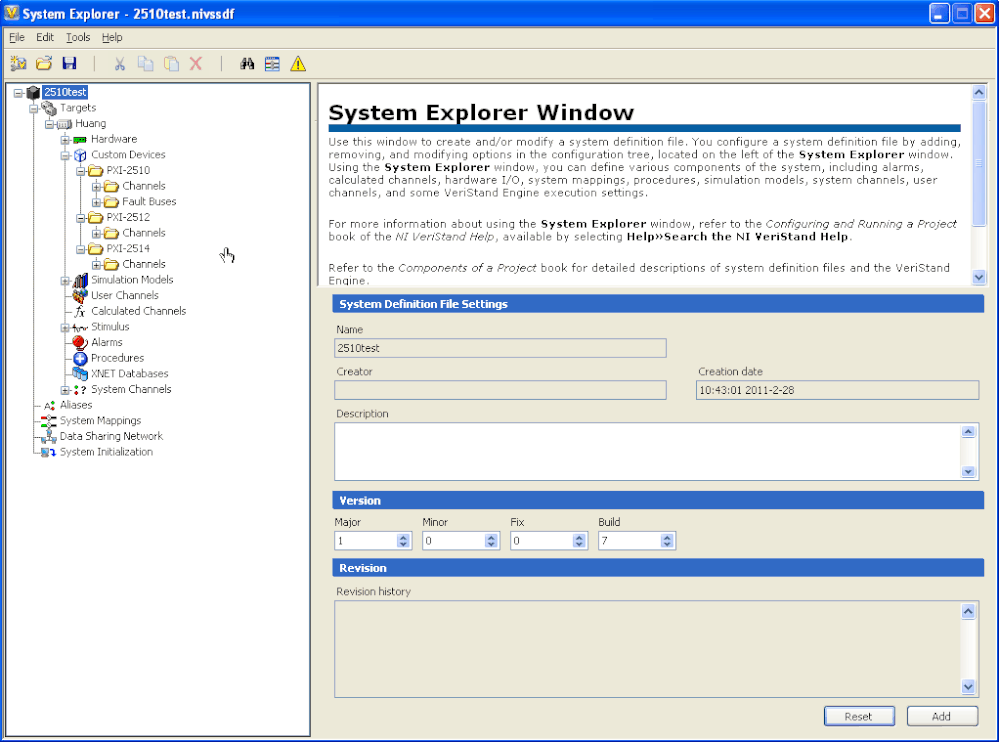
Task: Click the Creator input field
Action: point(500,390)
